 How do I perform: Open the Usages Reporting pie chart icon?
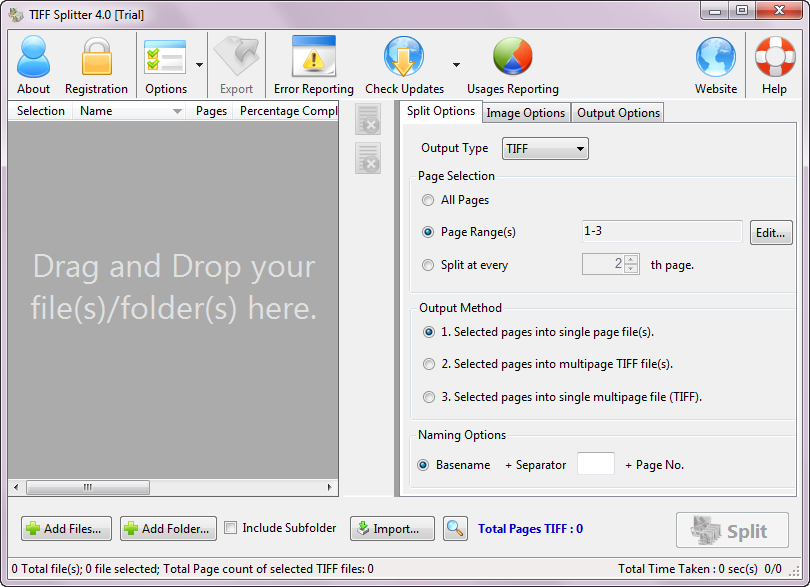pyautogui.click(x=512, y=58)
